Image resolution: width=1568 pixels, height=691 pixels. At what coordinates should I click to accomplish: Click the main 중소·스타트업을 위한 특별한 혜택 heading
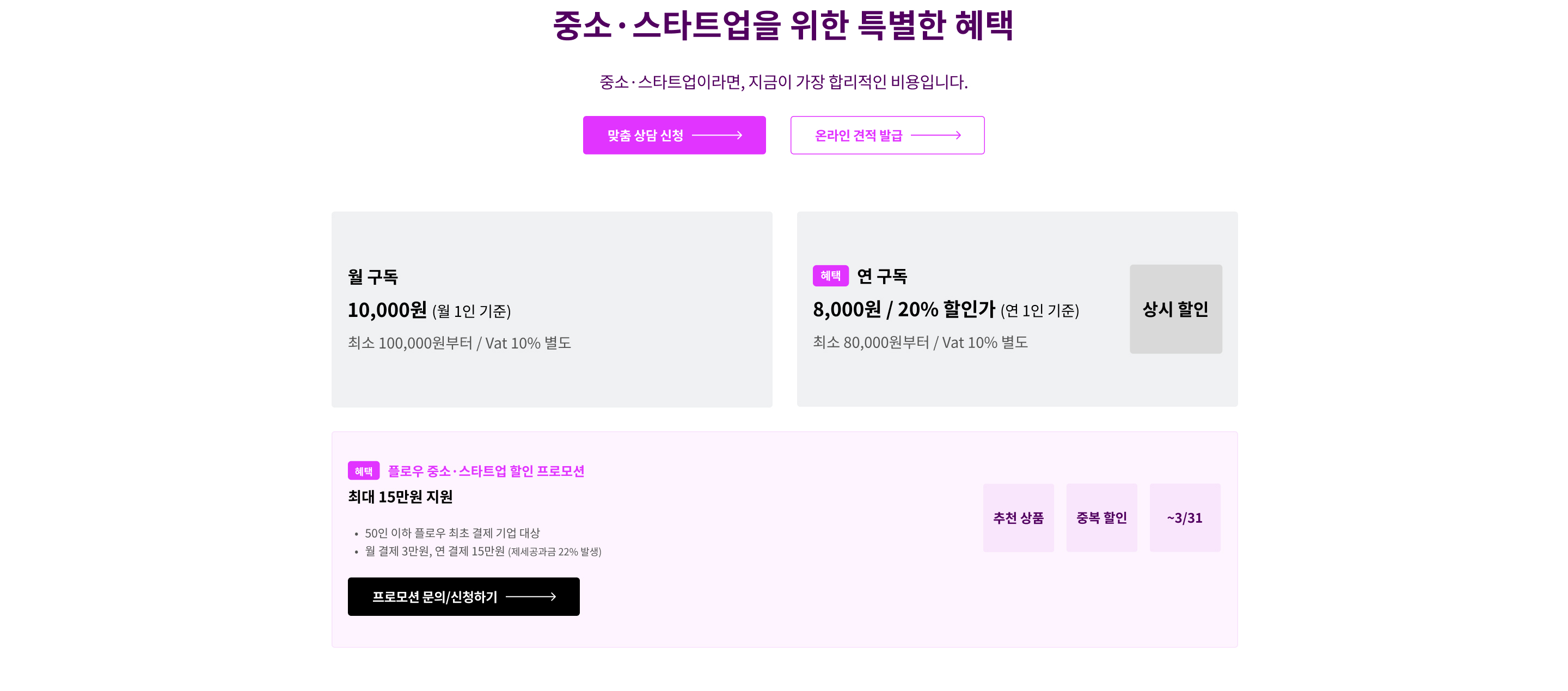[x=783, y=25]
